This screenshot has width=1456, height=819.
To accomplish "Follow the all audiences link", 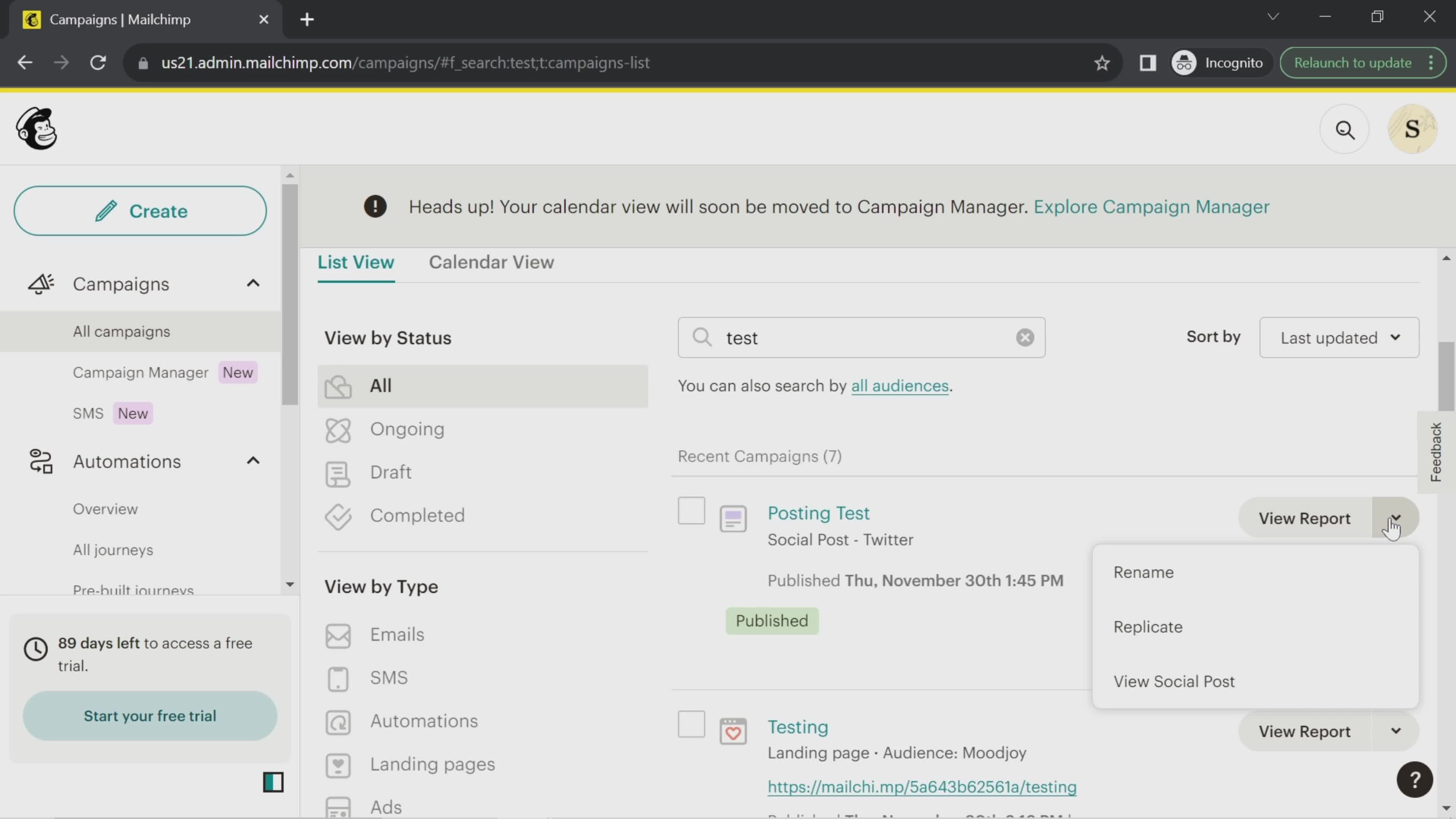I will point(900,386).
